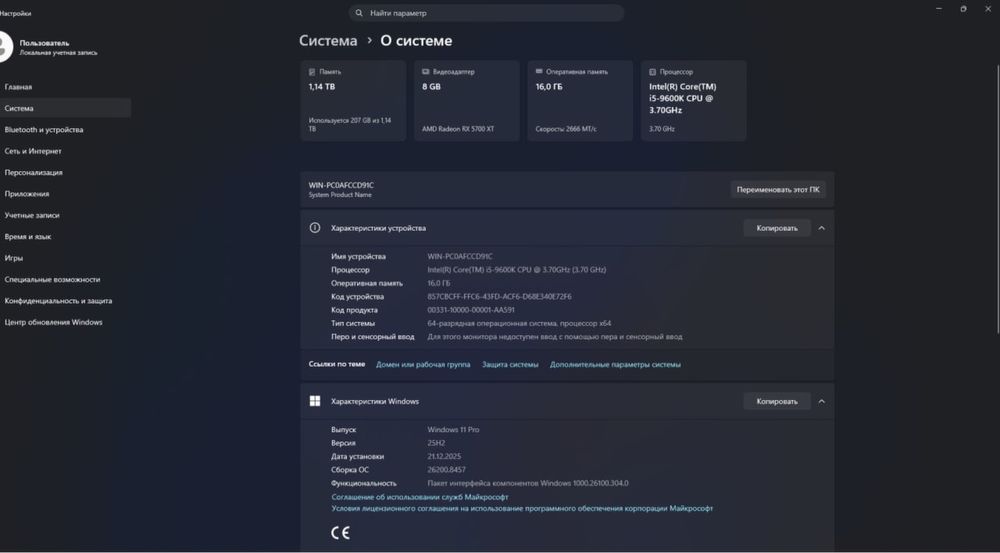Open Защита системы link

(510, 365)
